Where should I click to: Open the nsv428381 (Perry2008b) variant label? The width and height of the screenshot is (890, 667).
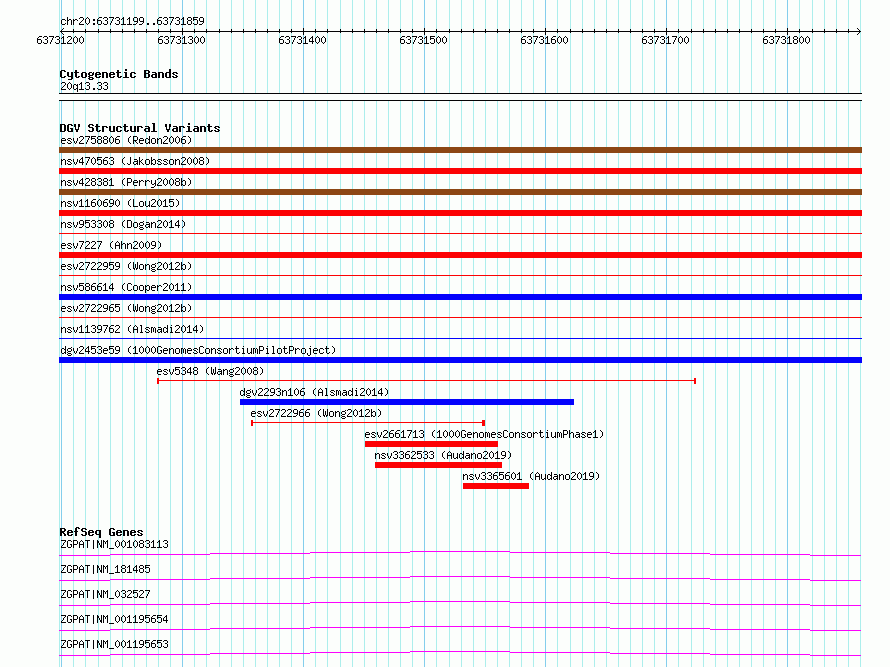(126, 182)
